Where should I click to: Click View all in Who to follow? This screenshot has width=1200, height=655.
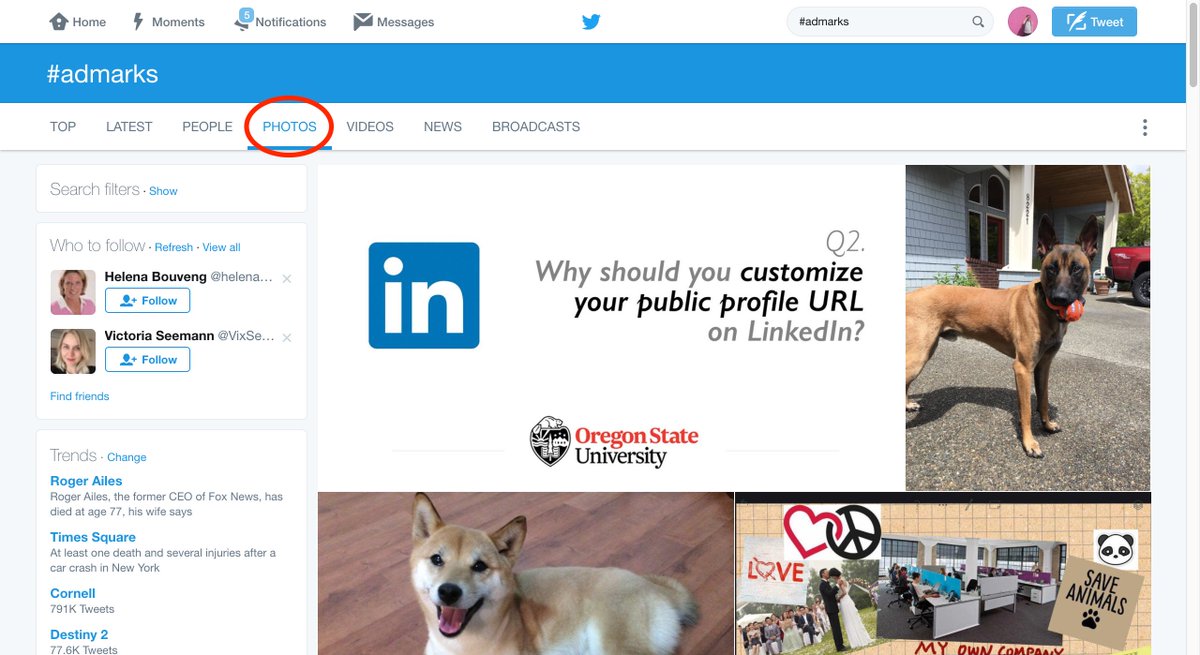click(221, 247)
